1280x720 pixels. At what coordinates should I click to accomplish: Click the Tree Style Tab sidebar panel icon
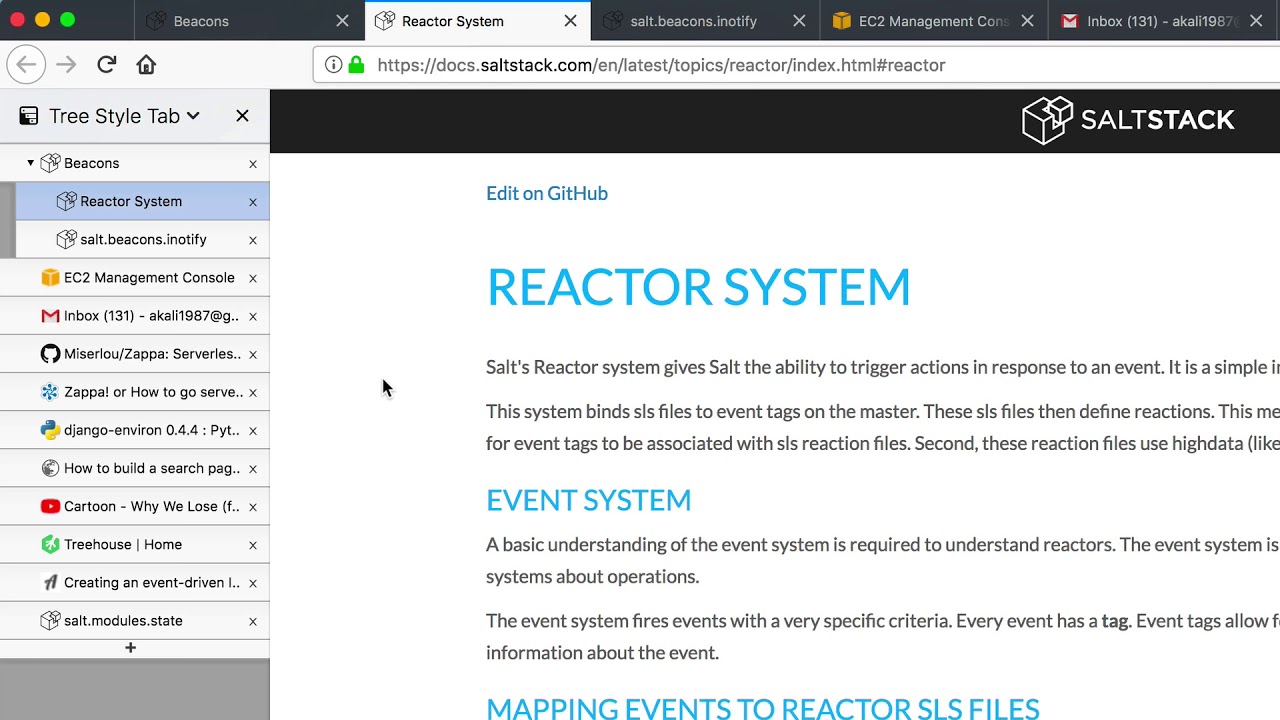tap(29, 116)
